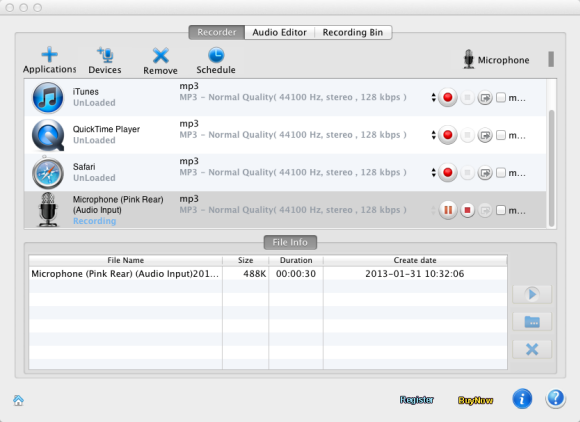Open Microphone MP3 Normal Quality format dropdown
Viewport: 580px width, 422px height.
[x=293, y=210]
